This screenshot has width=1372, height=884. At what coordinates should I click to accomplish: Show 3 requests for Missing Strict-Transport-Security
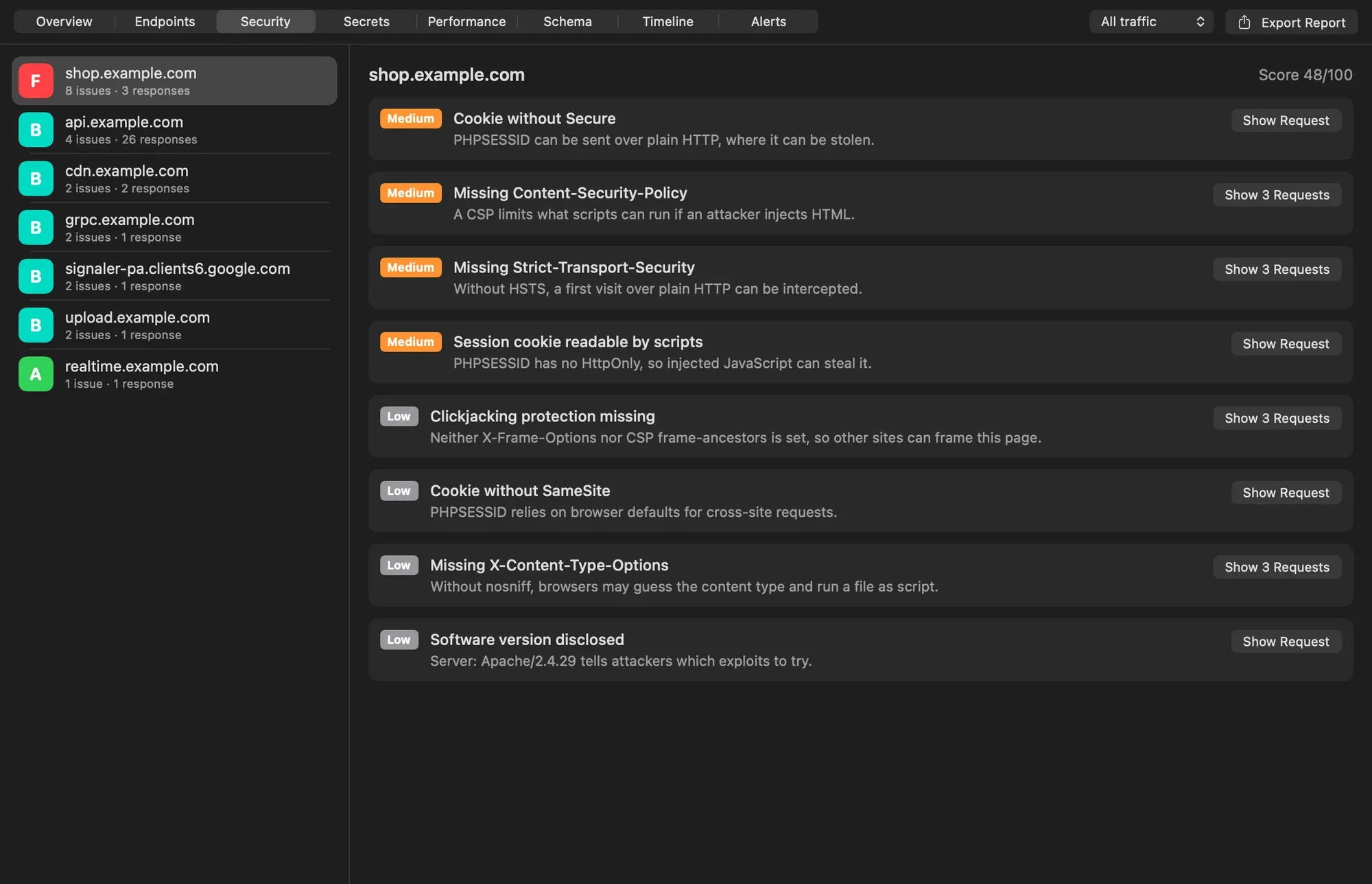(1277, 269)
